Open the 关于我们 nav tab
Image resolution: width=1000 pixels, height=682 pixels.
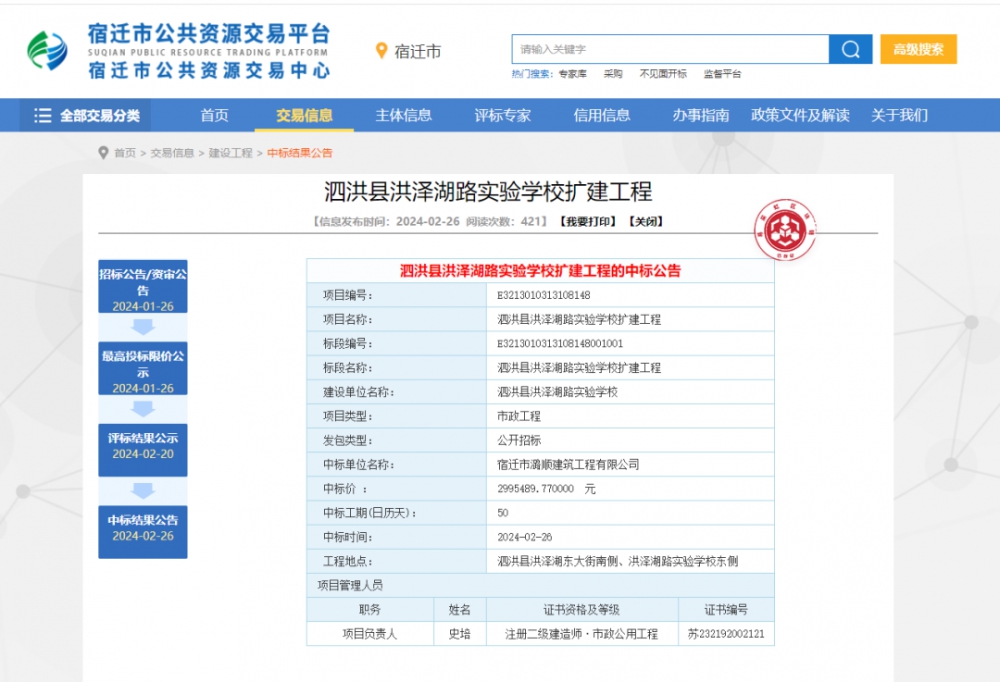click(899, 115)
